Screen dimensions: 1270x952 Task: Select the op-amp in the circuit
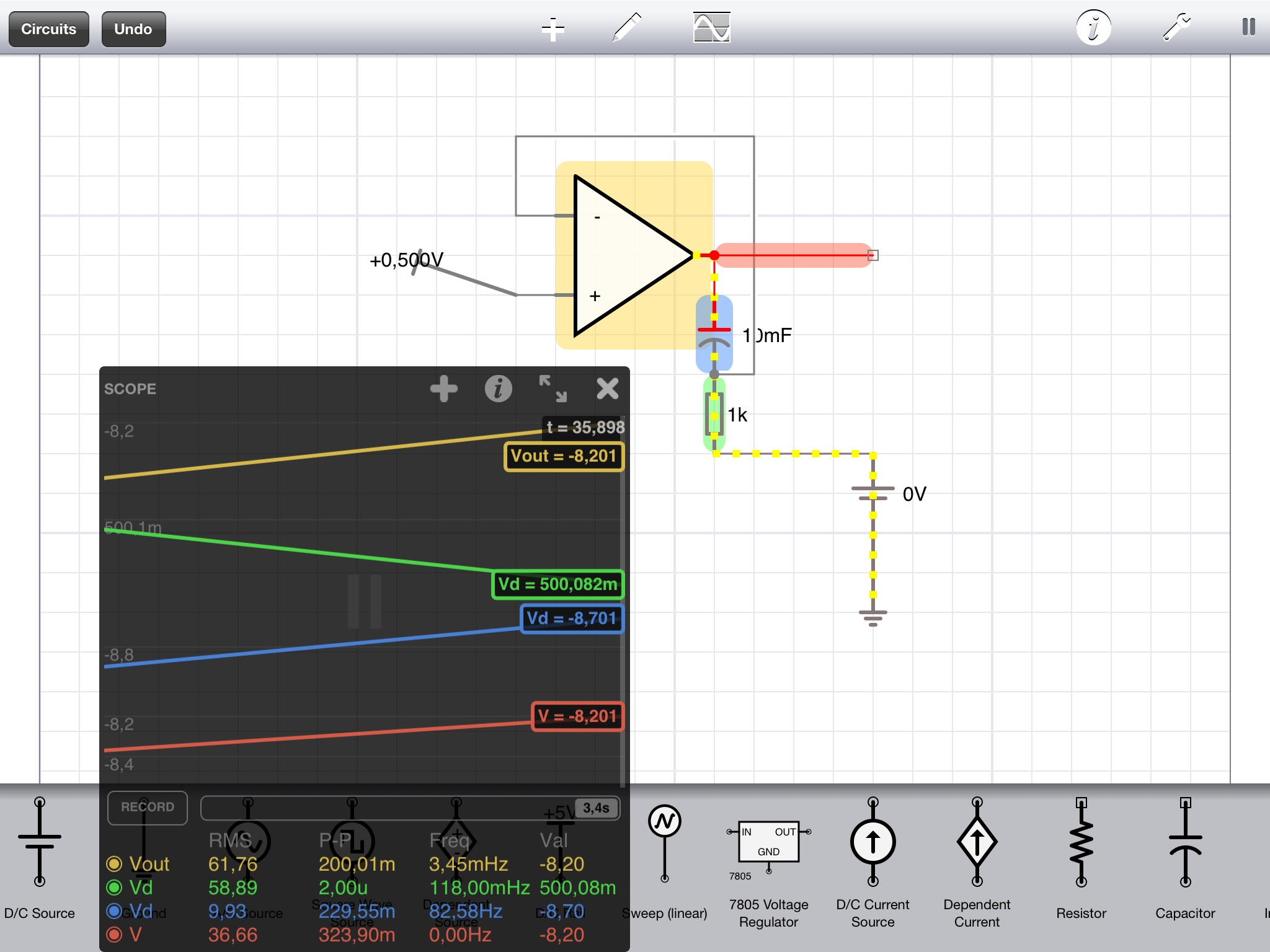634,255
